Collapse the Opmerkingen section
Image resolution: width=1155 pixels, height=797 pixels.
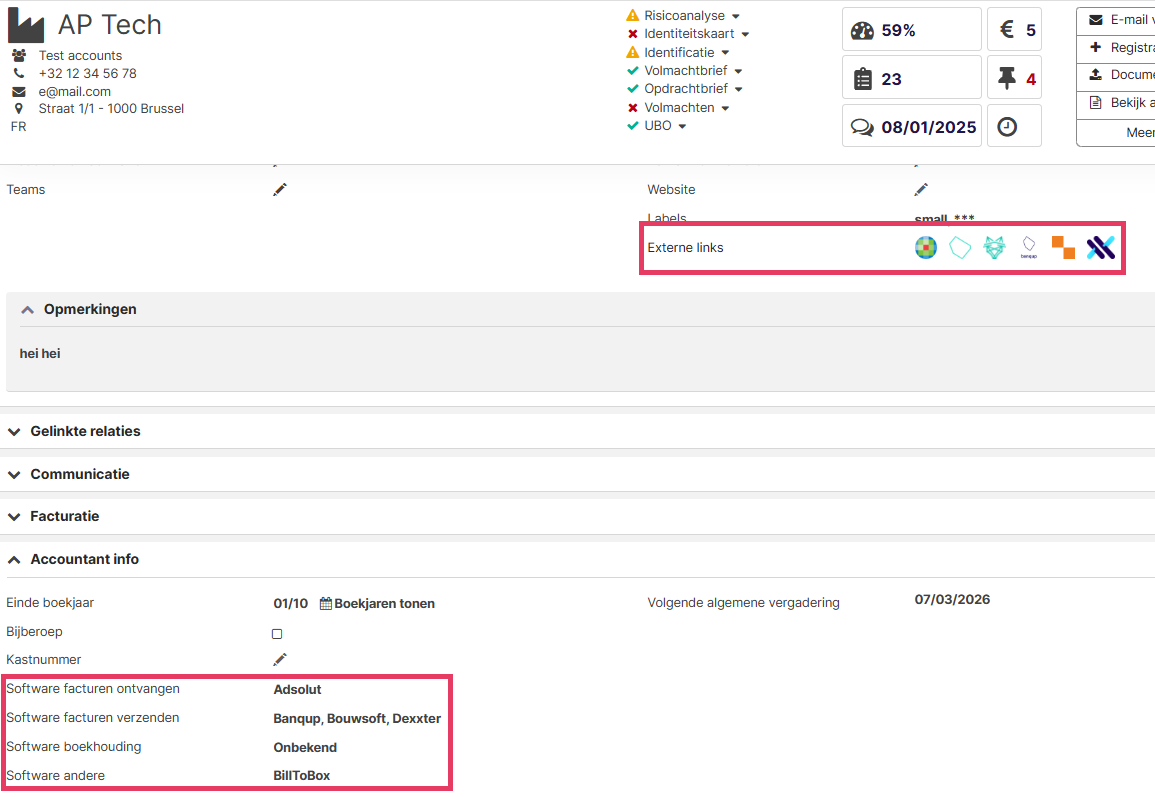27,310
